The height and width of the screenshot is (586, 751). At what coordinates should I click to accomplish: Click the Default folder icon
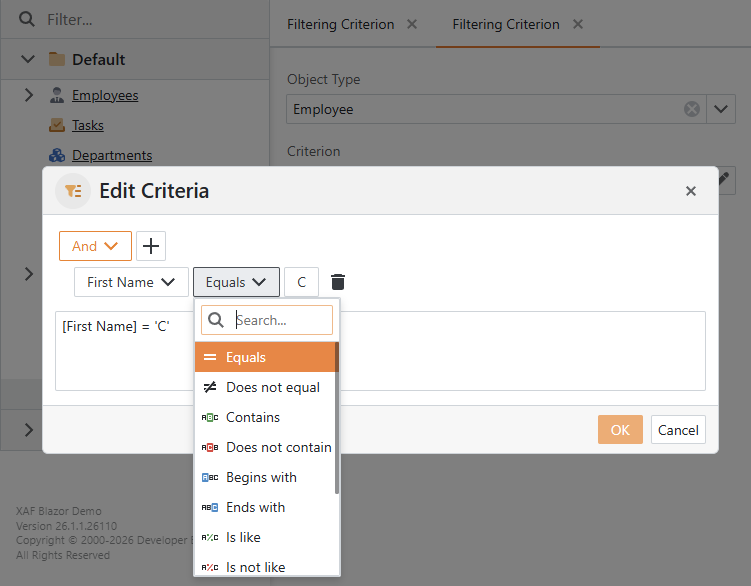coord(57,59)
